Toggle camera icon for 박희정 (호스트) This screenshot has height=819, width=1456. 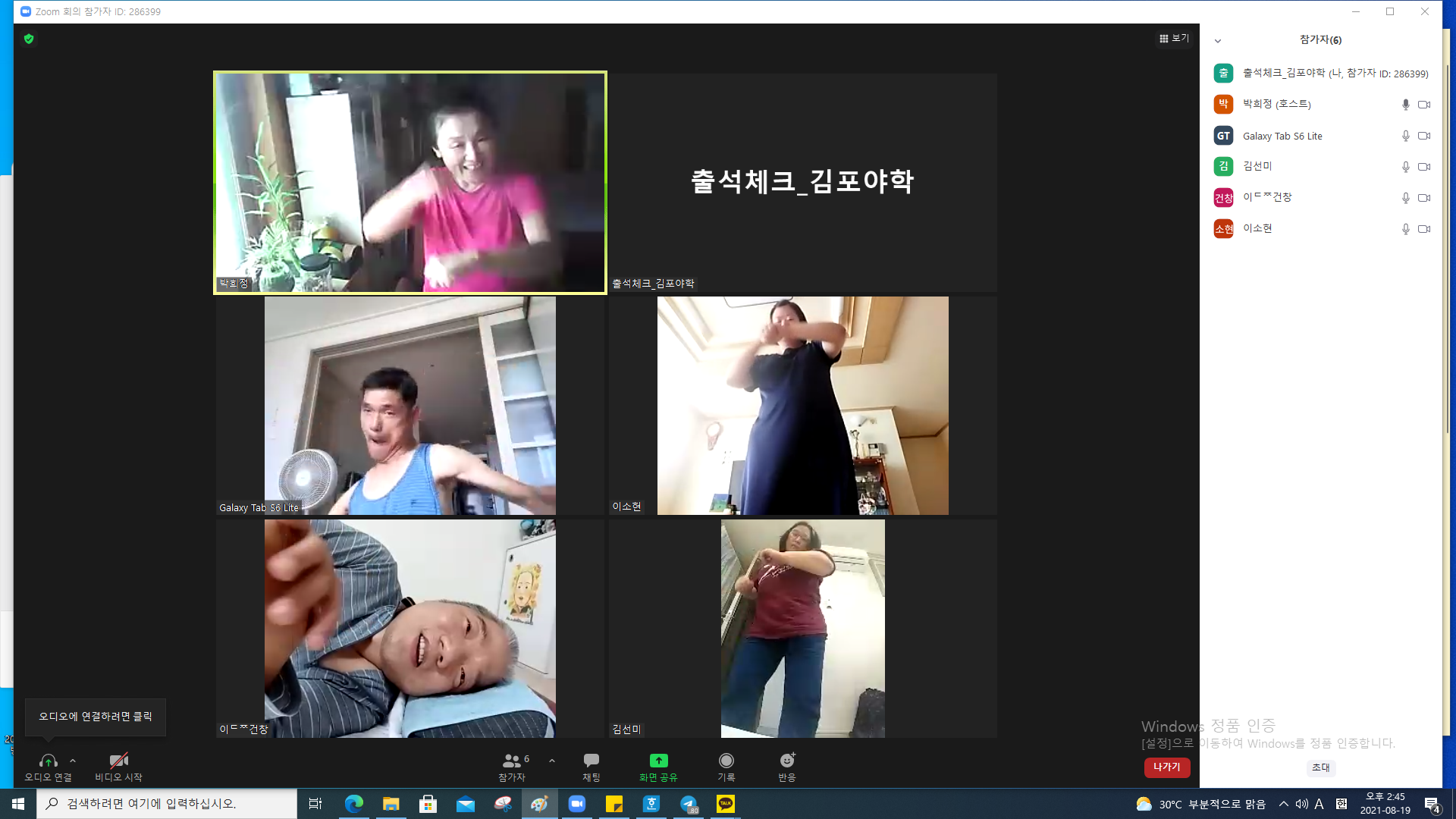[x=1424, y=105]
